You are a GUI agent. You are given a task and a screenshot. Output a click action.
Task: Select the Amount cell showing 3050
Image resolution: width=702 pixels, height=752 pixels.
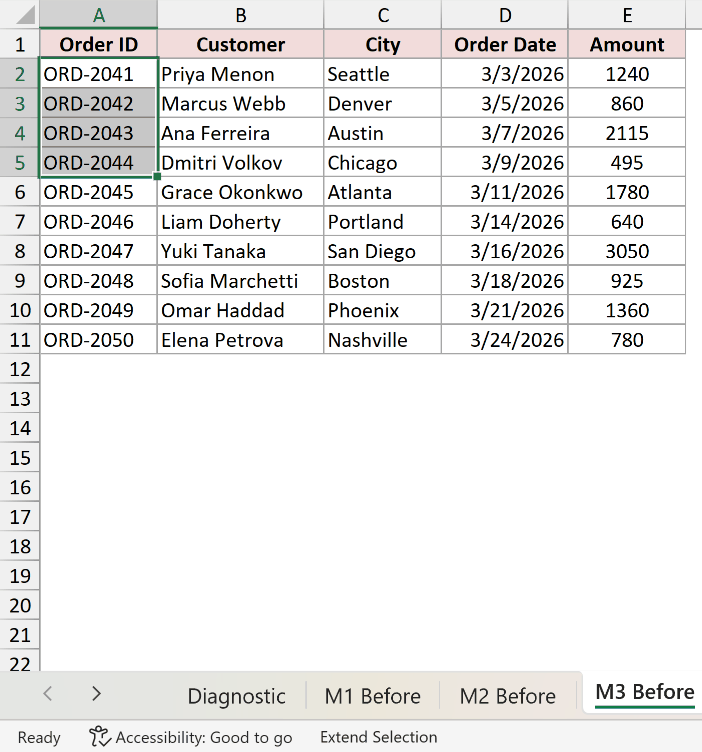[627, 251]
